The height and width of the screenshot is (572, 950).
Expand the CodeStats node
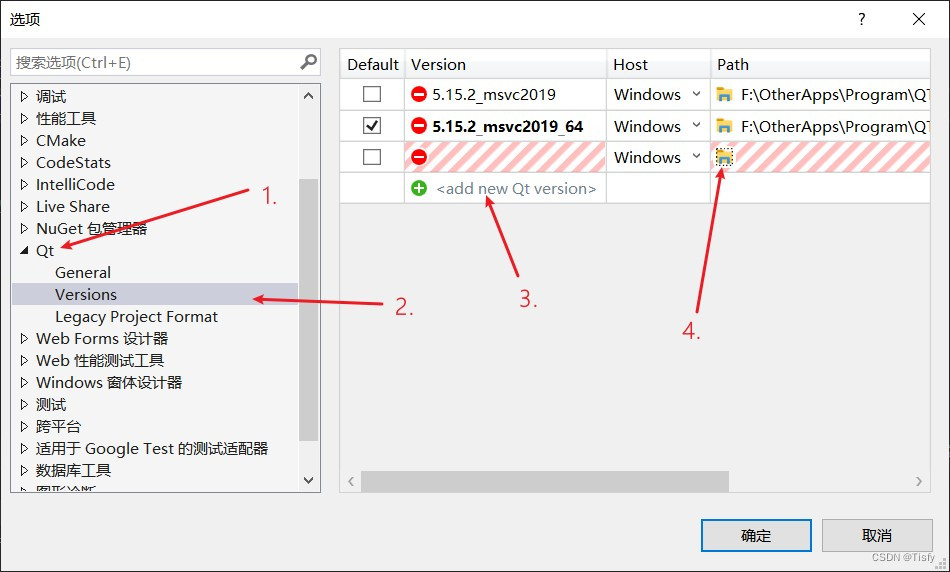(x=24, y=162)
